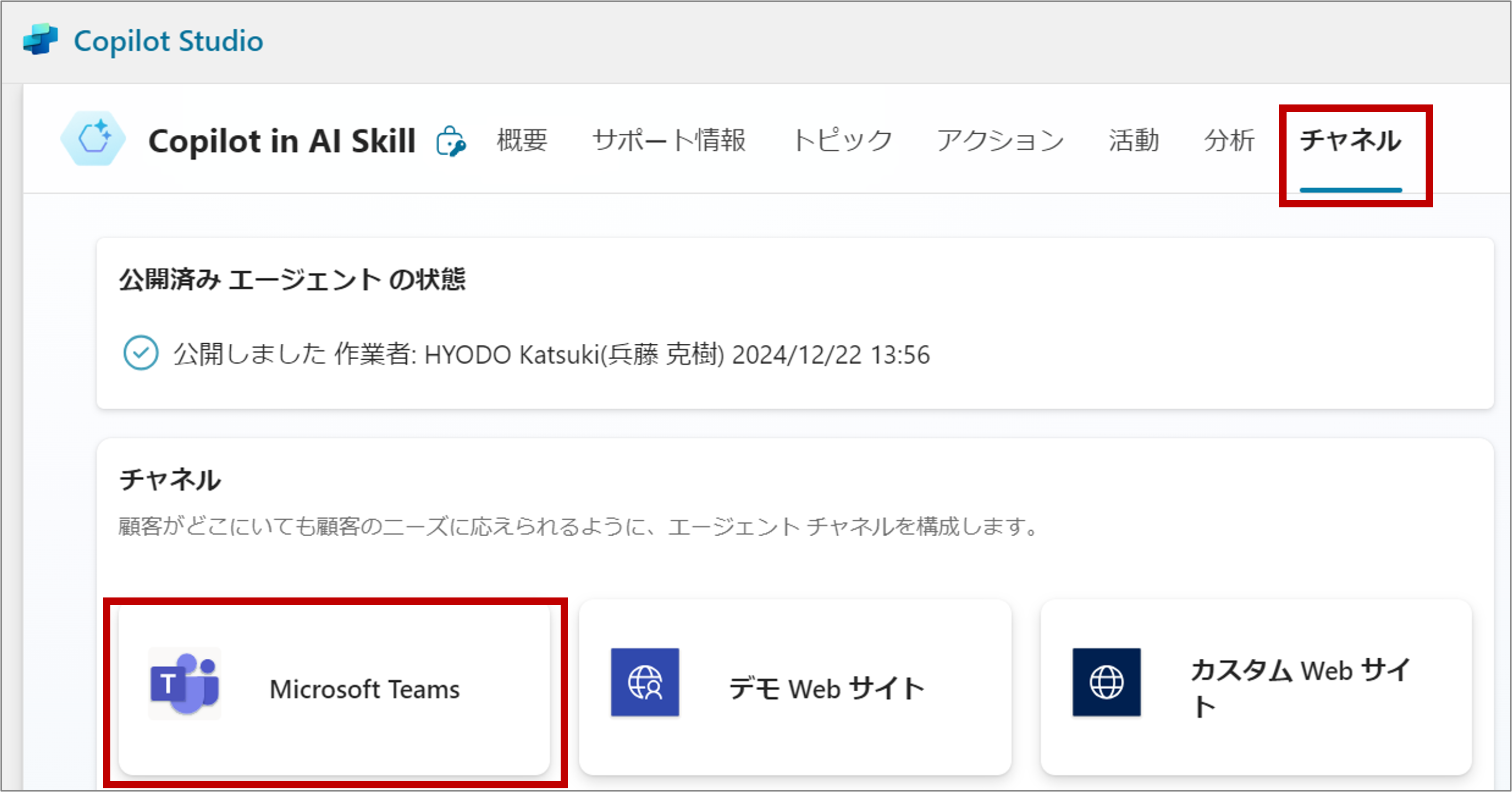1512x792 pixels.
Task: Switch to the サポート情報 tab
Action: 669,140
